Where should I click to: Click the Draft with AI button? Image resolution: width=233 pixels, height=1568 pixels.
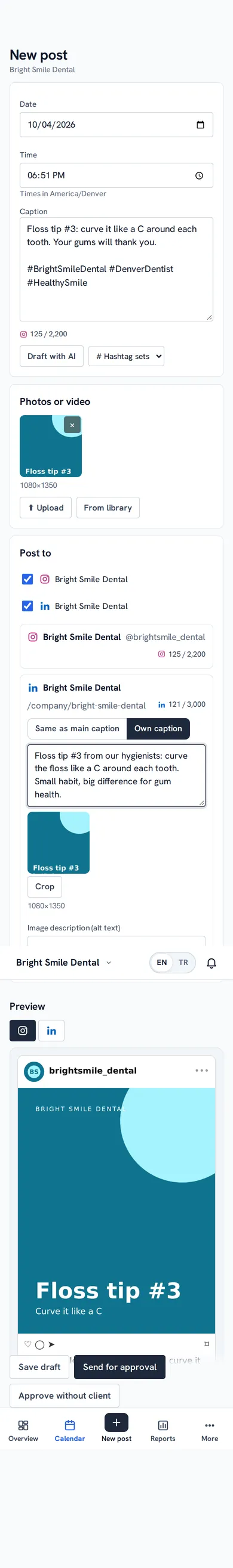[x=51, y=356]
